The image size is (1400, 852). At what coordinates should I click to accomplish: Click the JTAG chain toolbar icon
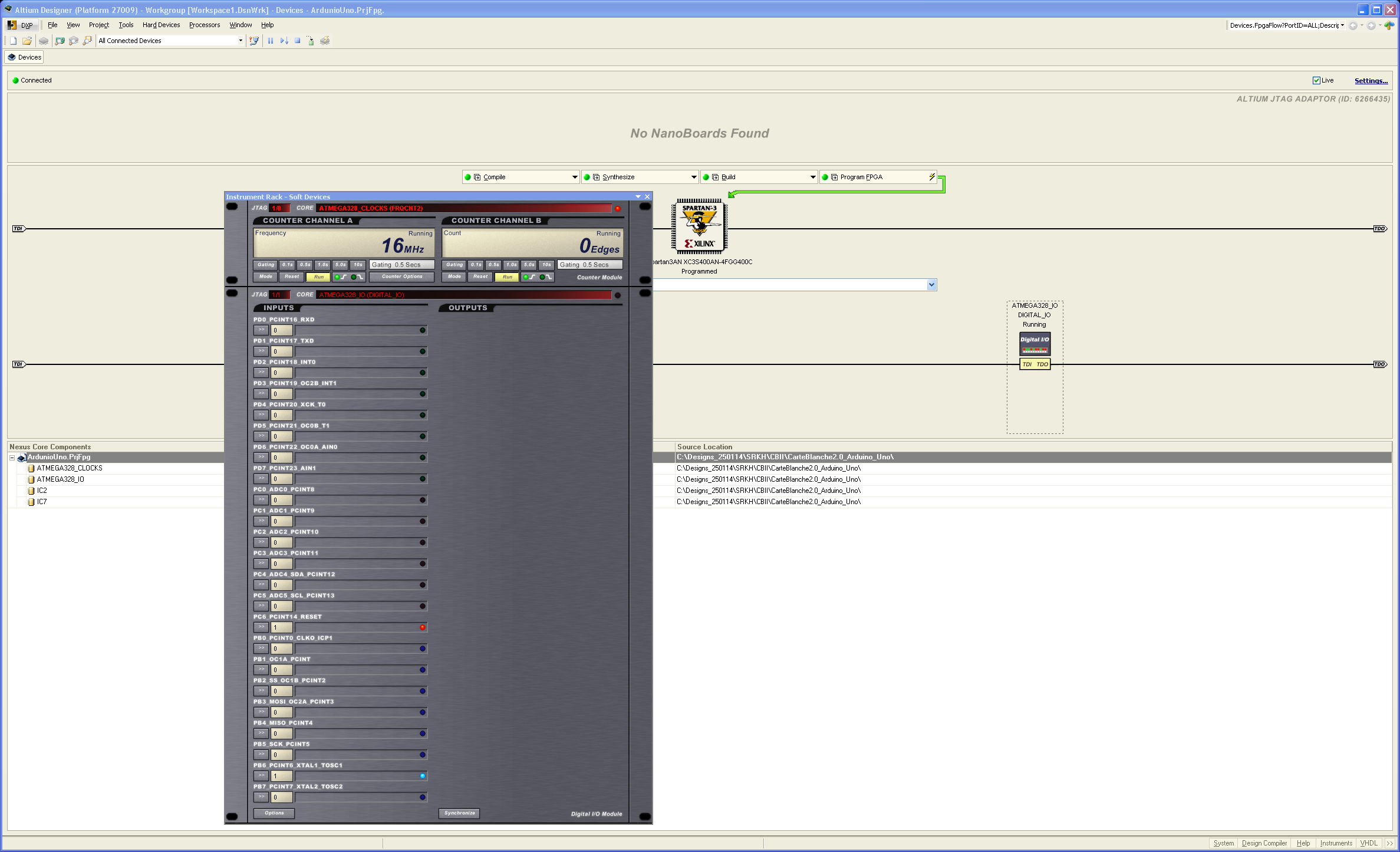click(x=254, y=41)
